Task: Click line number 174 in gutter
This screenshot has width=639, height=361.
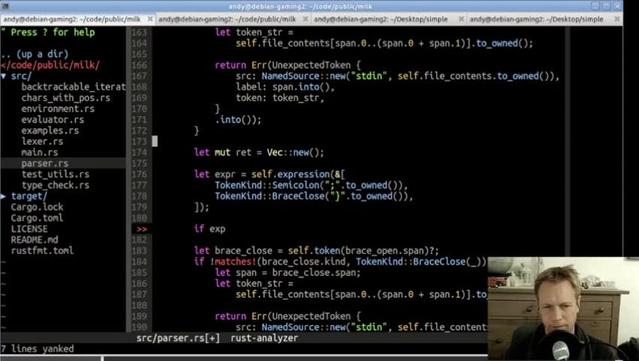Action: click(139, 152)
